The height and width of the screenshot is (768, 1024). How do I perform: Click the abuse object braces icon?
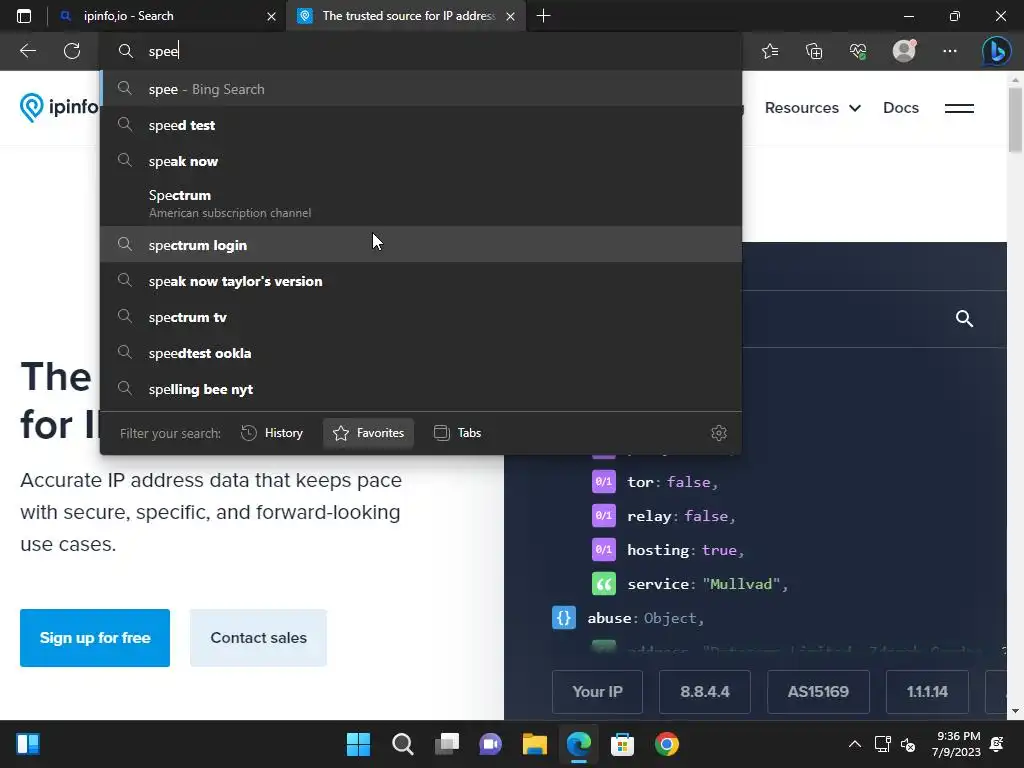coord(564,618)
